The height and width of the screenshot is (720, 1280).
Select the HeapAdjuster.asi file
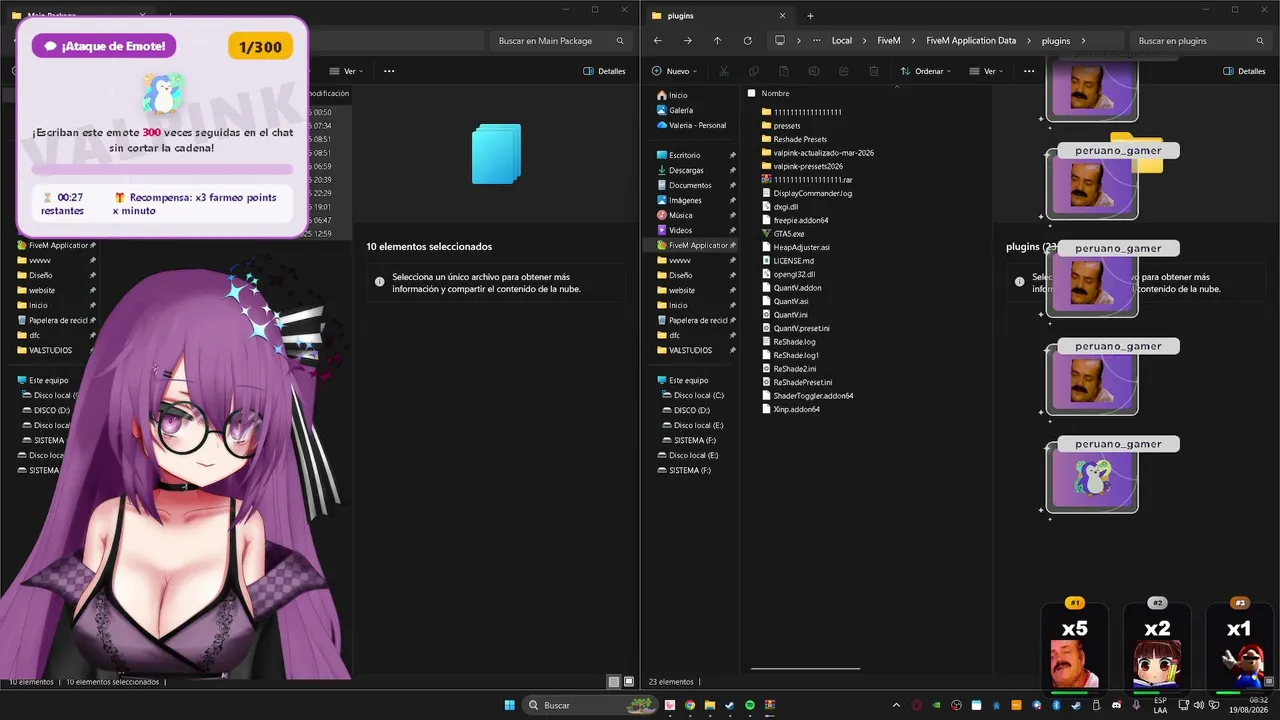(x=795, y=247)
